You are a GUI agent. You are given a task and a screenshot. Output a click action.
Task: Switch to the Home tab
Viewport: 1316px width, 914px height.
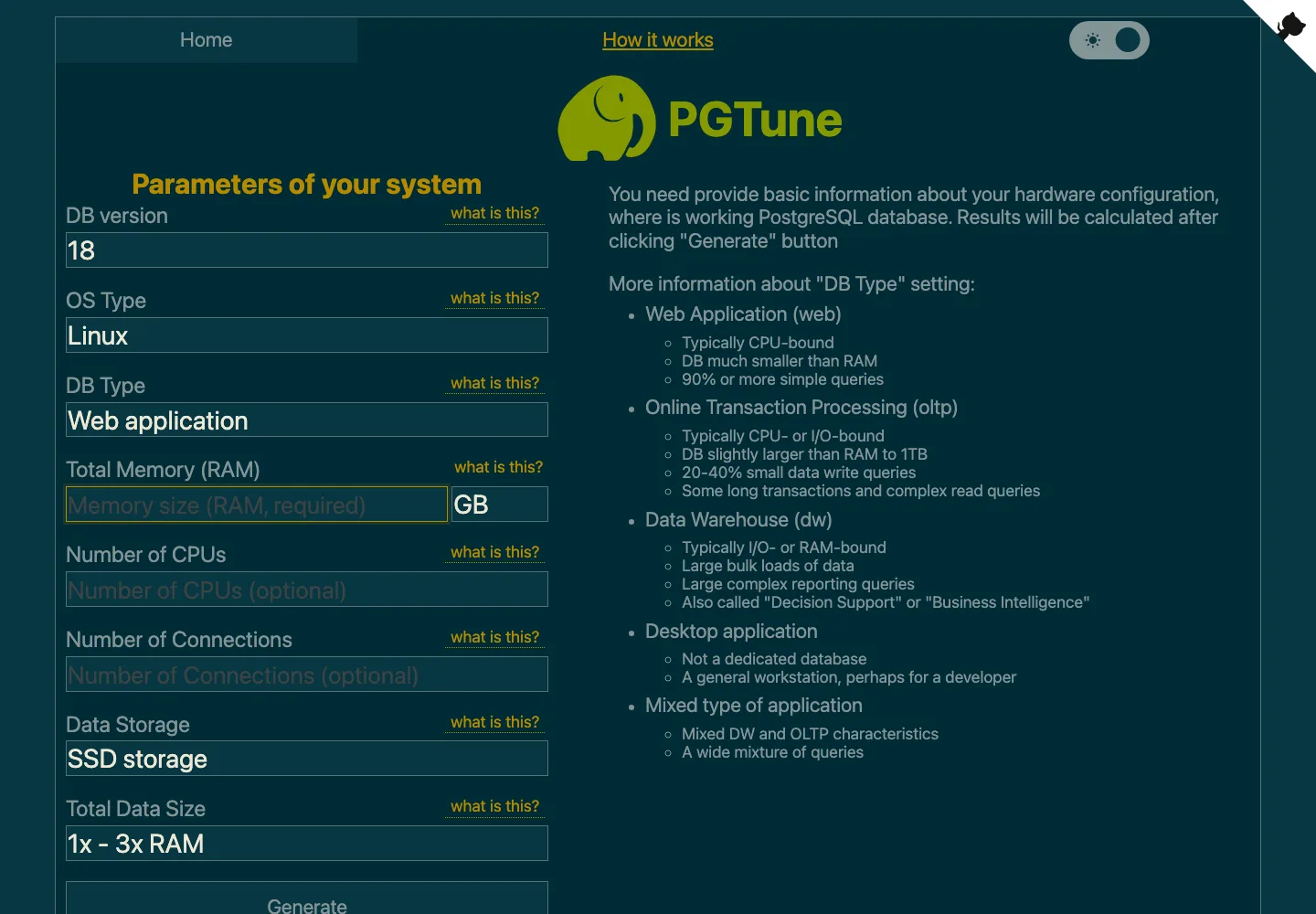point(207,40)
